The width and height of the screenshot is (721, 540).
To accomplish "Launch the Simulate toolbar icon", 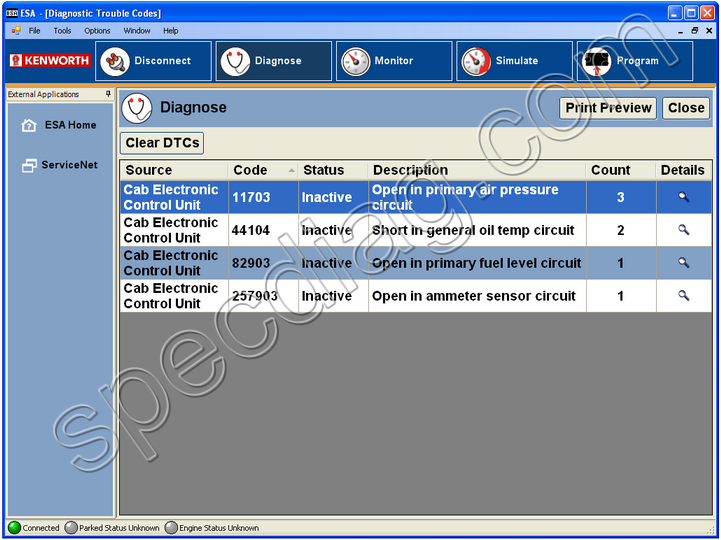I will [475, 61].
